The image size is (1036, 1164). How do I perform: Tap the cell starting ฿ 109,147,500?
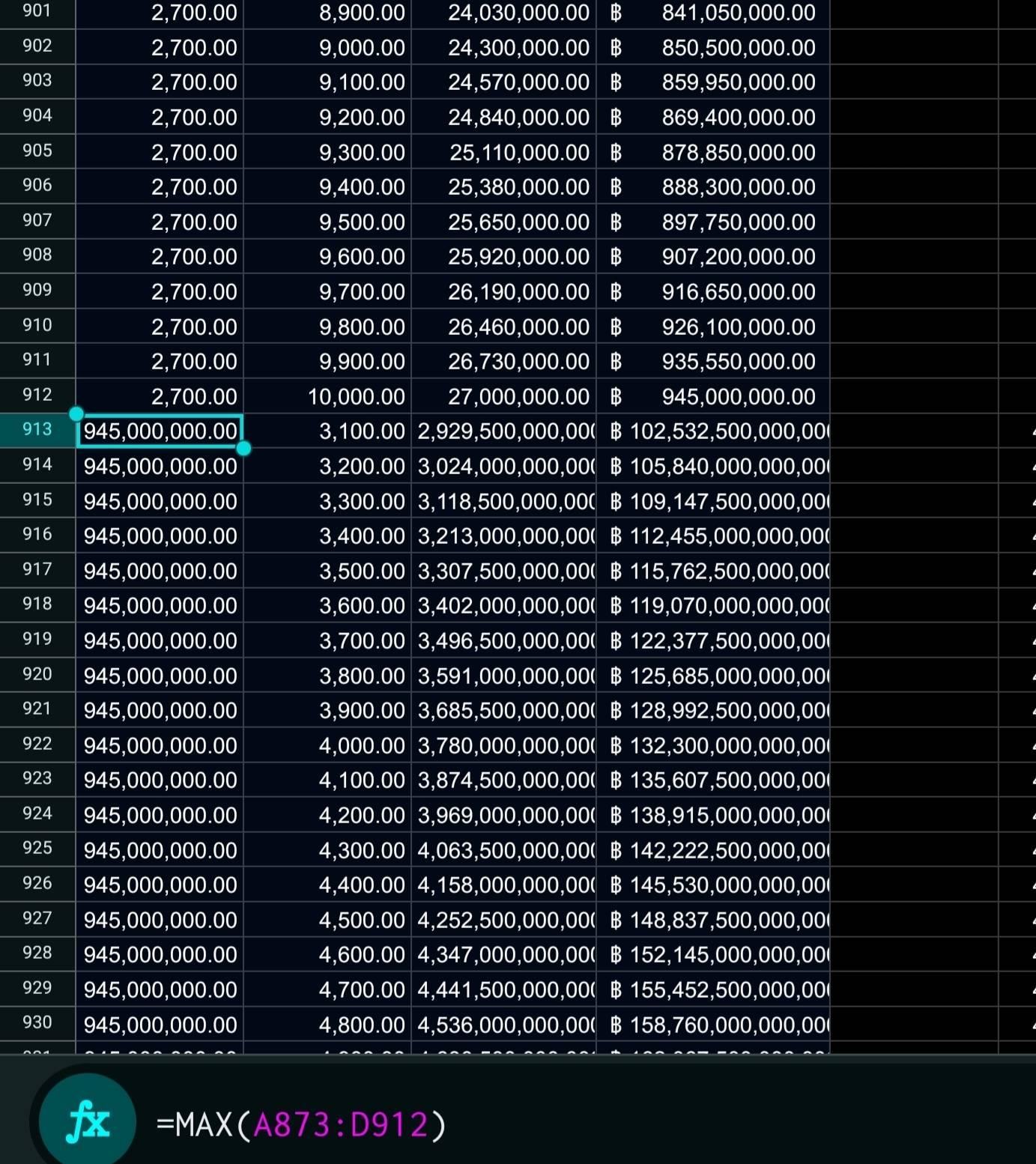713,500
